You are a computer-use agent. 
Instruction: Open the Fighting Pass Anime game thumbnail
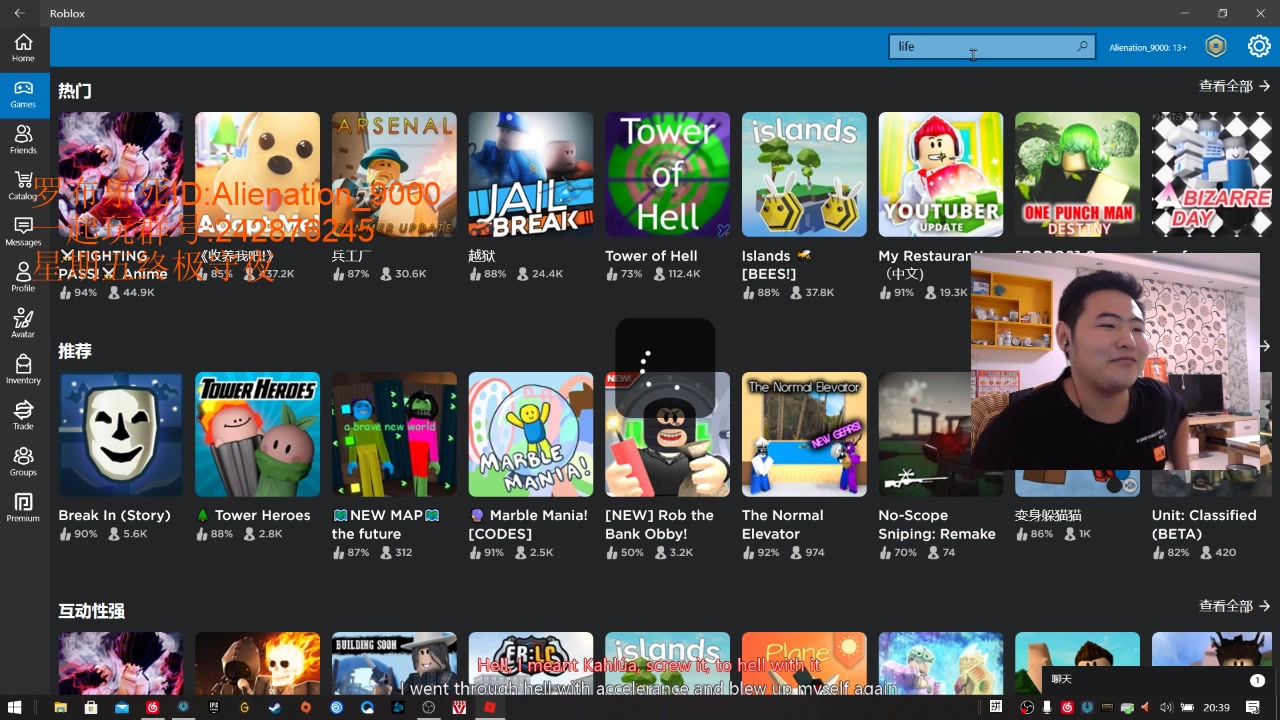[120, 174]
